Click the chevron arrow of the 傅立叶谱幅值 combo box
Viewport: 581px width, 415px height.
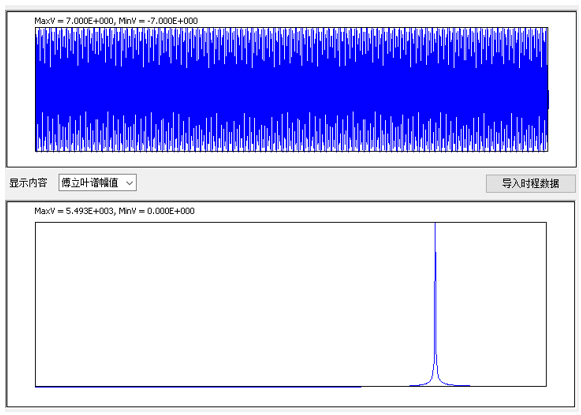click(129, 183)
